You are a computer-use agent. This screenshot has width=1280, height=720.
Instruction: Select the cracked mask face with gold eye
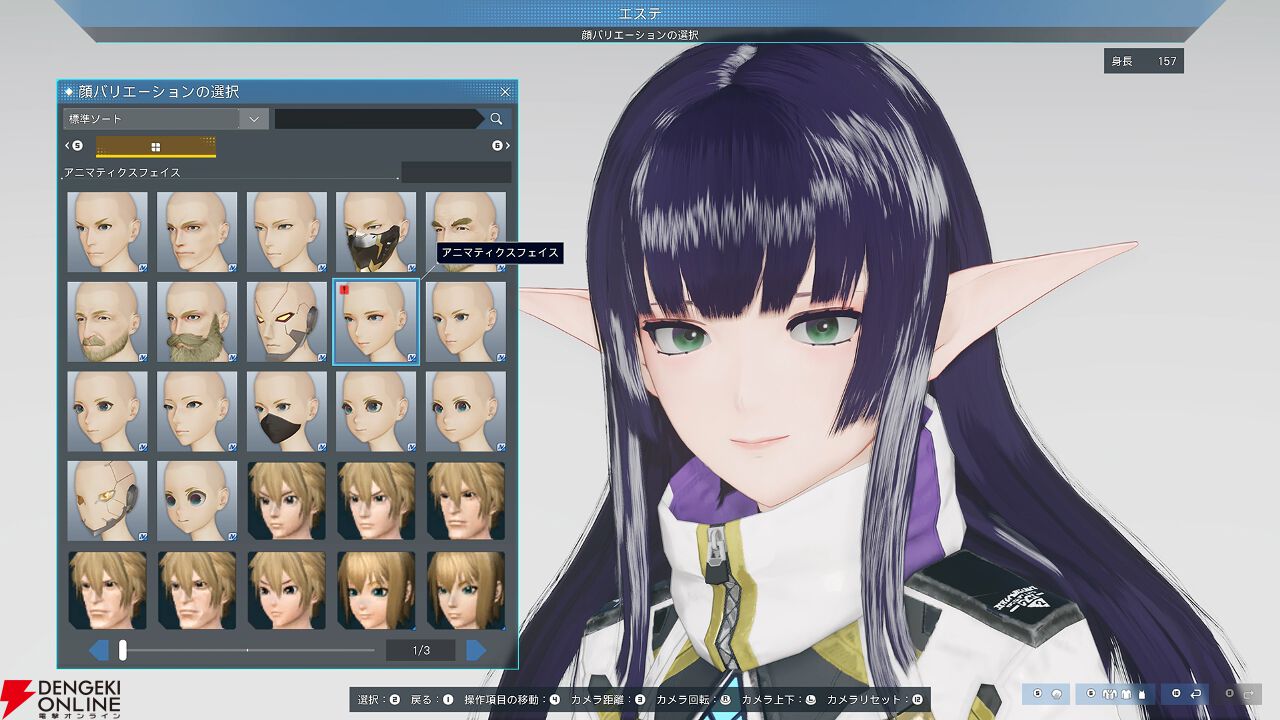[107, 501]
